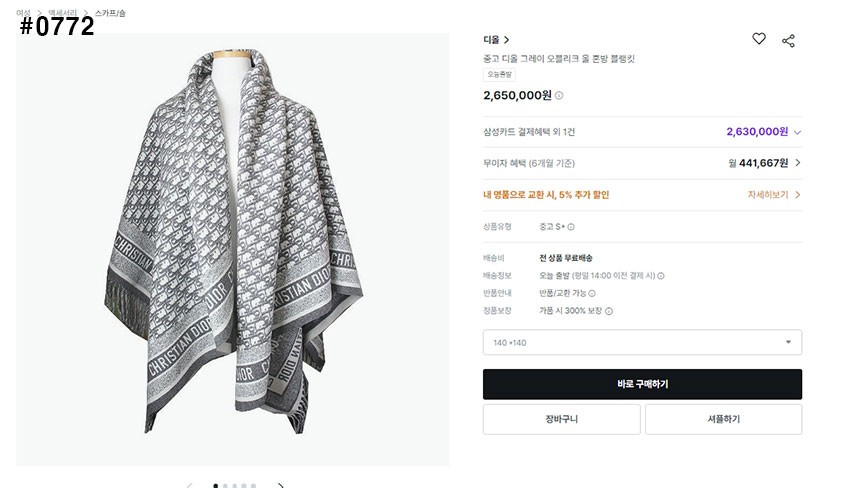
Task: Open the 140×140 size dropdown
Action: coord(642,342)
